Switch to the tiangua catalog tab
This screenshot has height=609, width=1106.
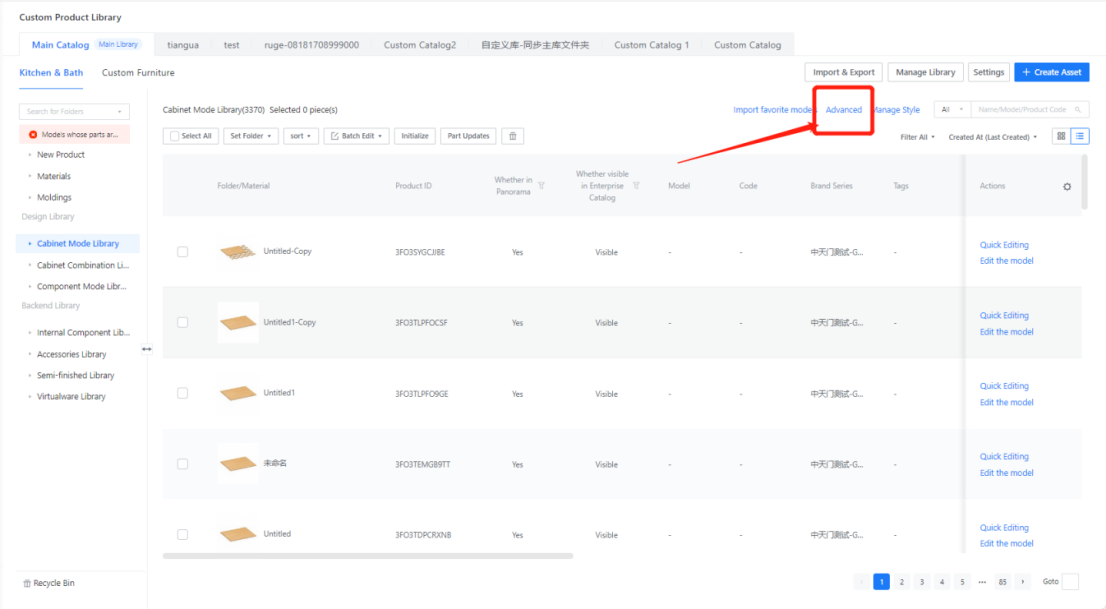tap(182, 45)
